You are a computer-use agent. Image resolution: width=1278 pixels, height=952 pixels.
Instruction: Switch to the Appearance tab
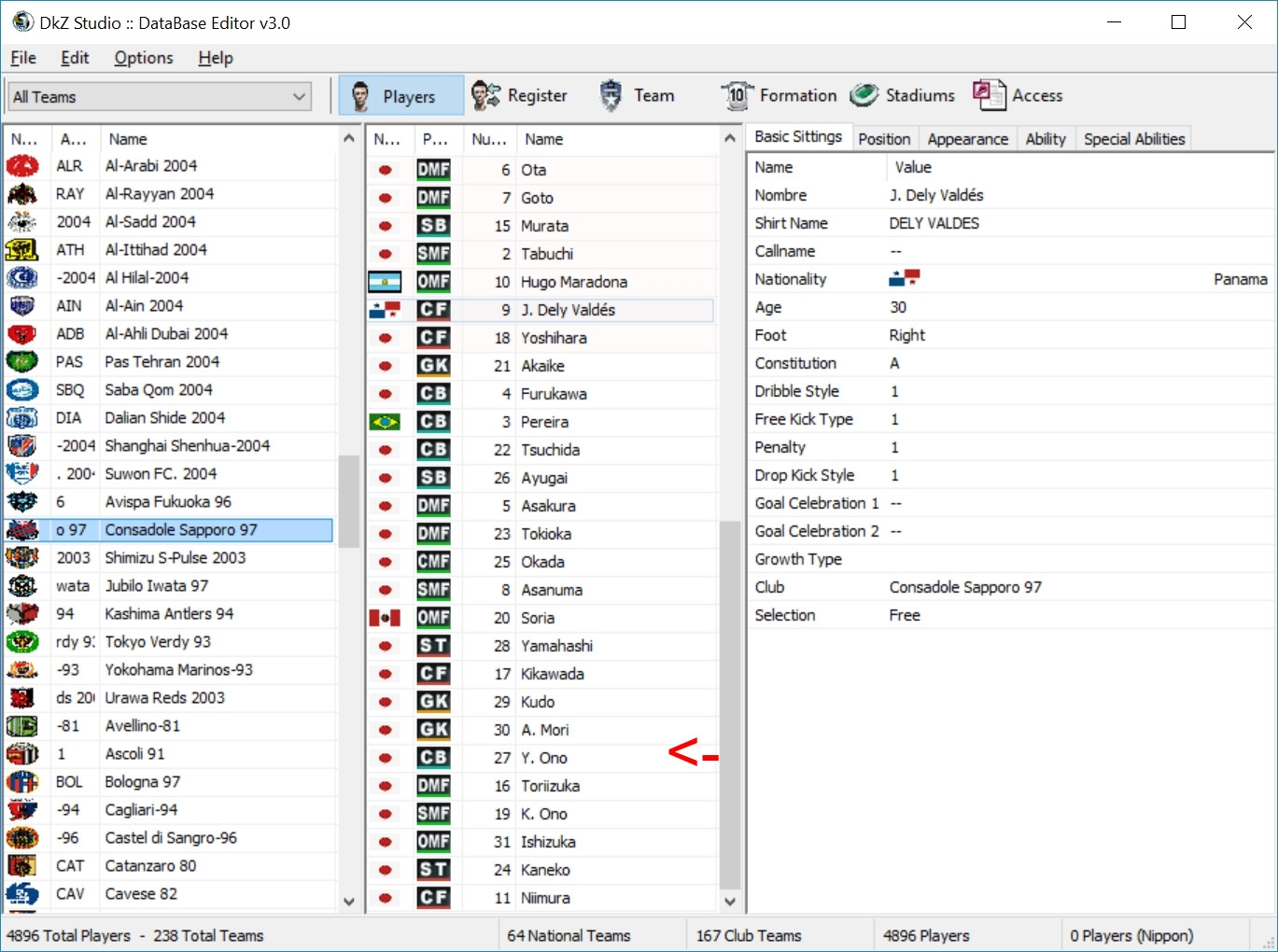tap(968, 139)
